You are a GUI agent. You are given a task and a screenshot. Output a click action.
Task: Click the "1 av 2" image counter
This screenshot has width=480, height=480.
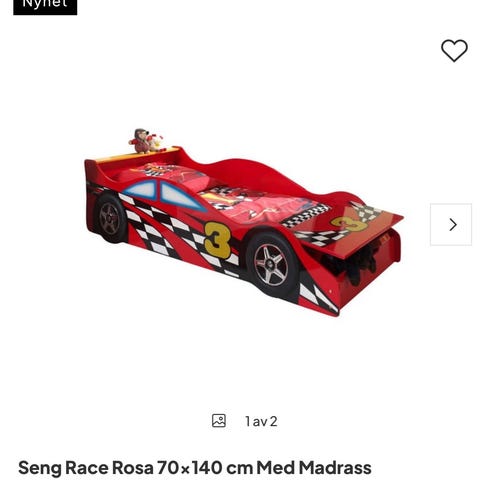coord(261,421)
